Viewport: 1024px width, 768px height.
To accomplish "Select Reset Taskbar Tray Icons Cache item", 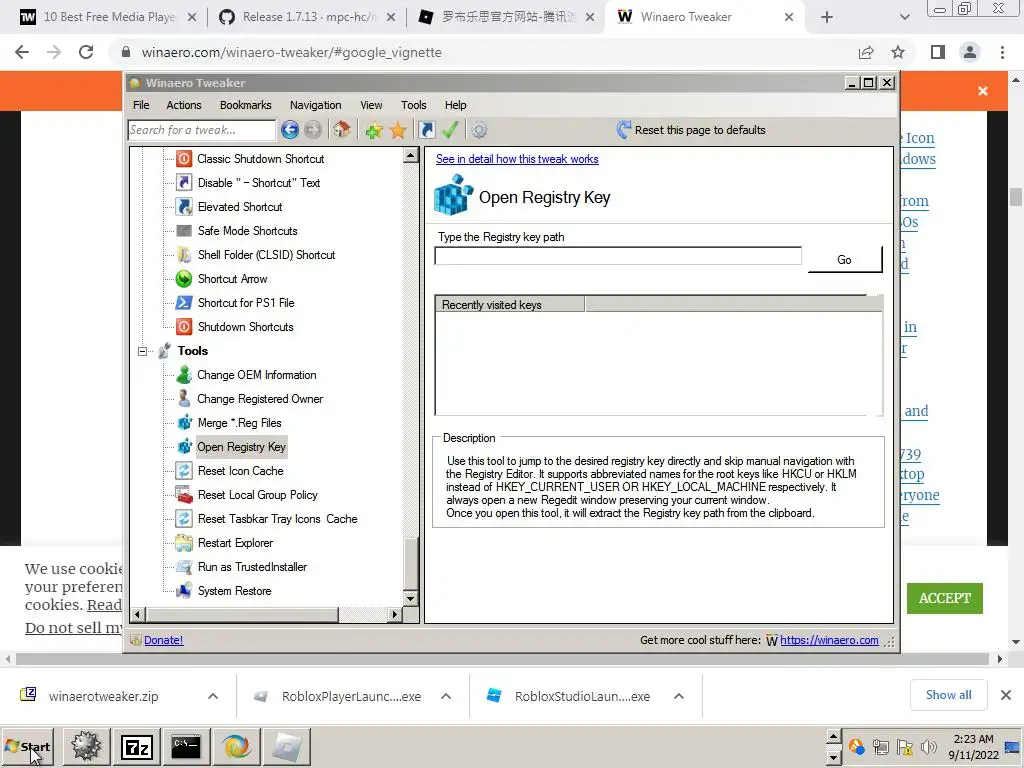I will 278,519.
